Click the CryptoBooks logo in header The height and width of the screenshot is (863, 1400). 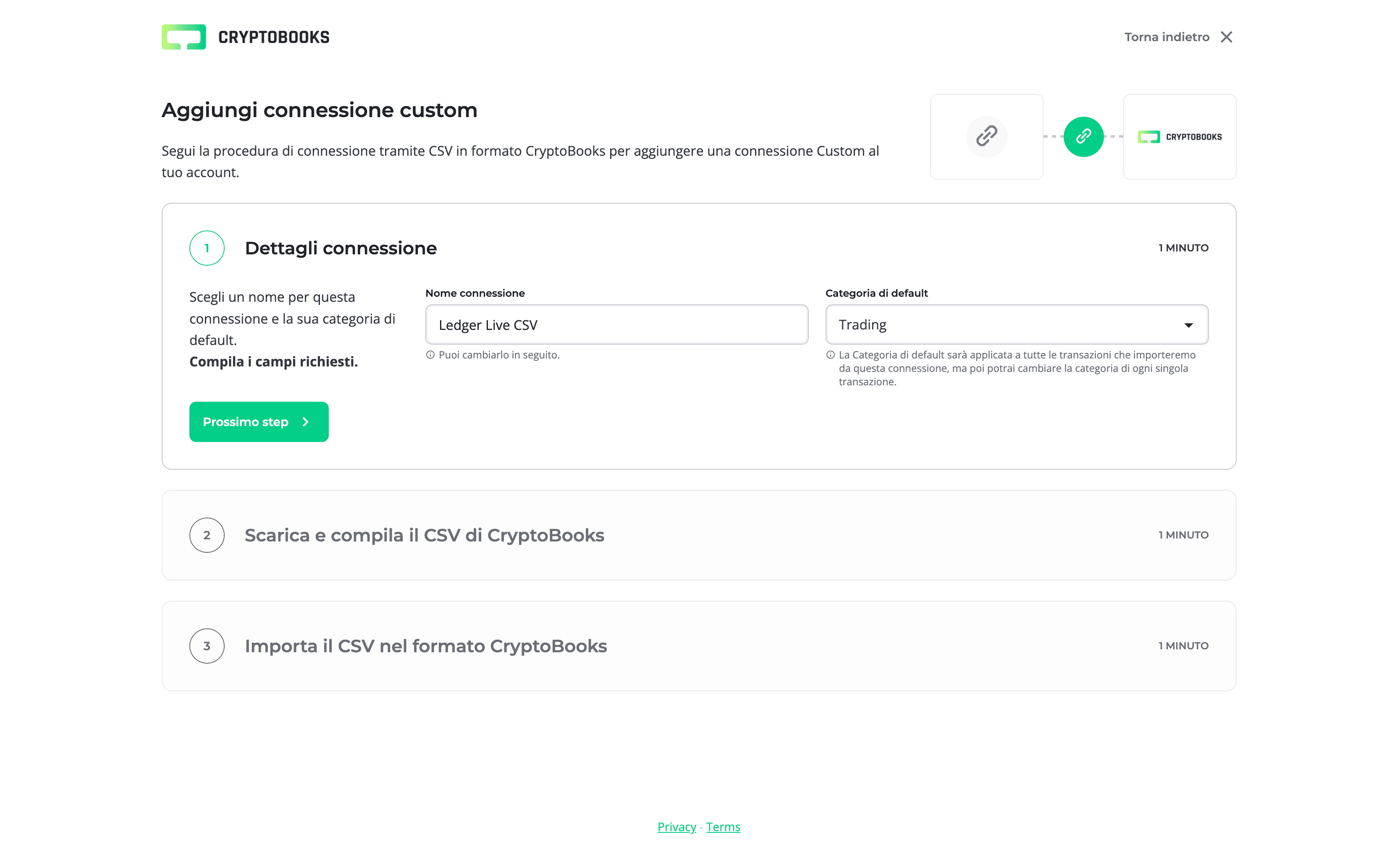tap(246, 37)
